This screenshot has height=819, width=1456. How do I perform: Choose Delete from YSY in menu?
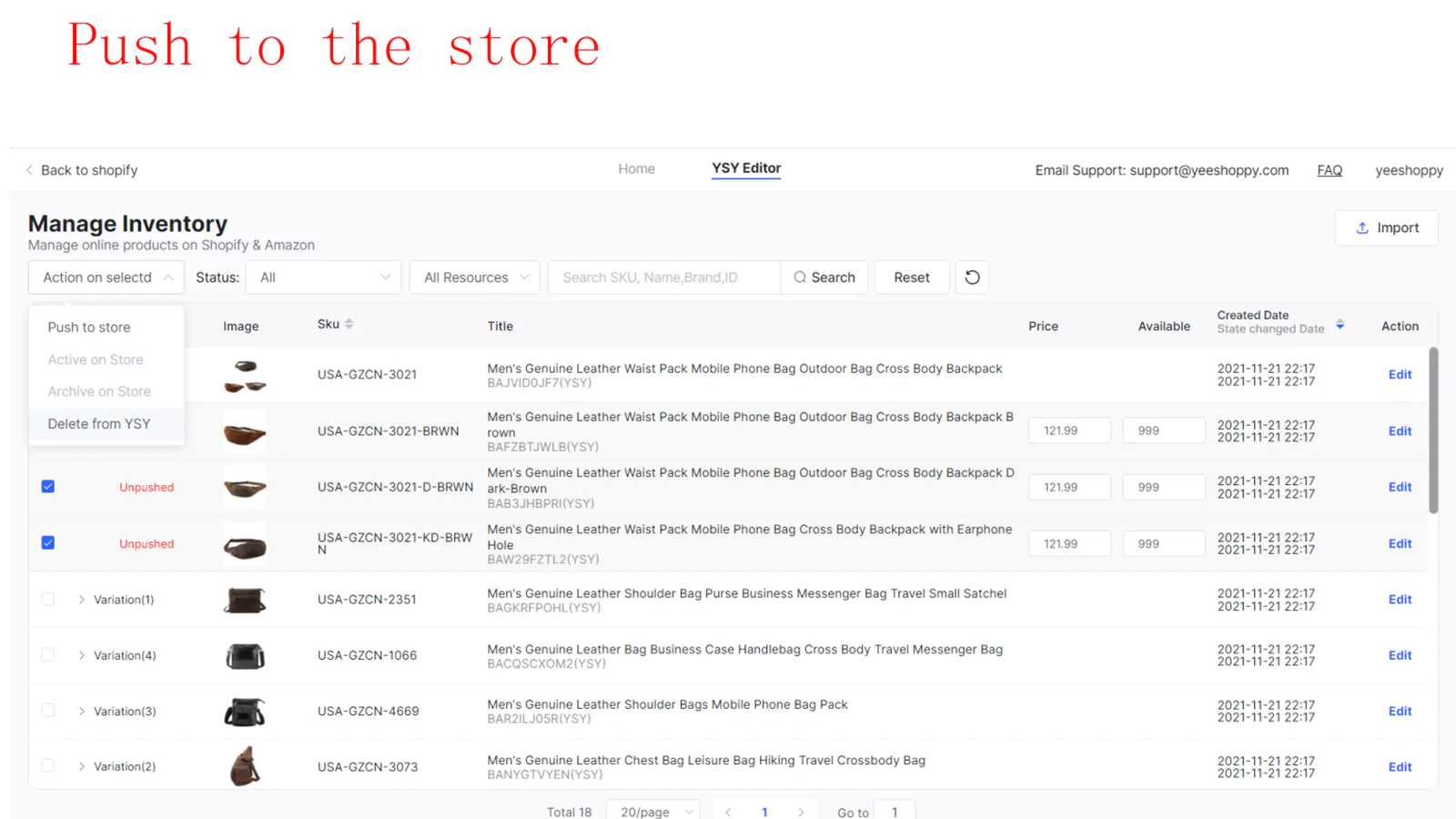click(x=99, y=424)
